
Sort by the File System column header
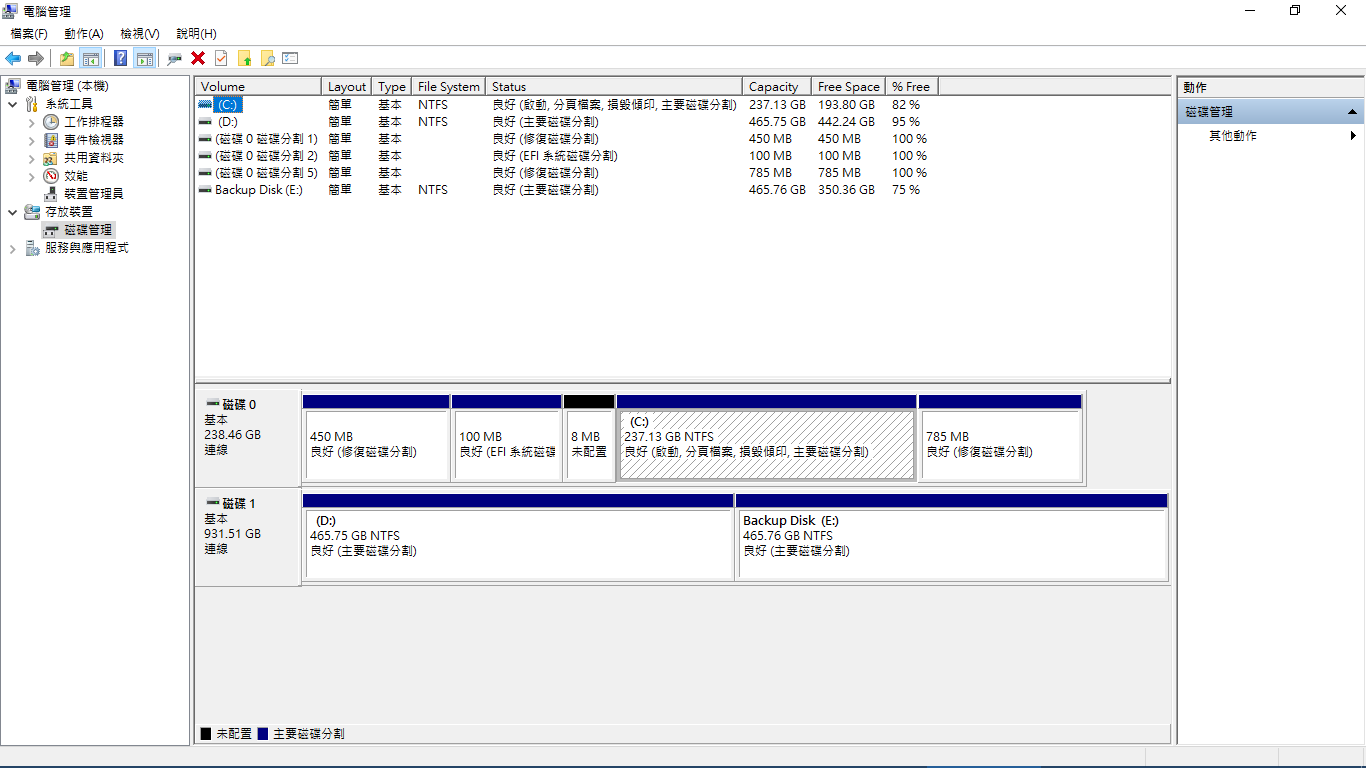point(449,87)
